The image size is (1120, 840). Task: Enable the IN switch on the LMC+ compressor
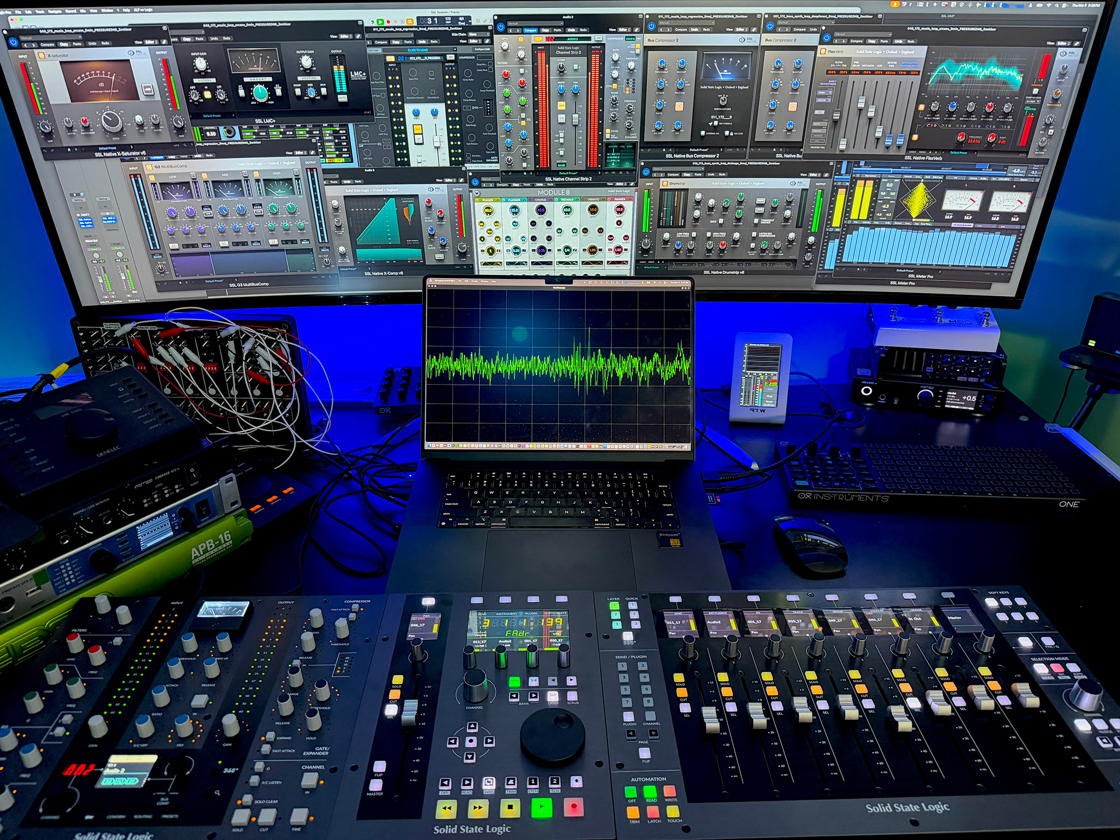[x=205, y=93]
